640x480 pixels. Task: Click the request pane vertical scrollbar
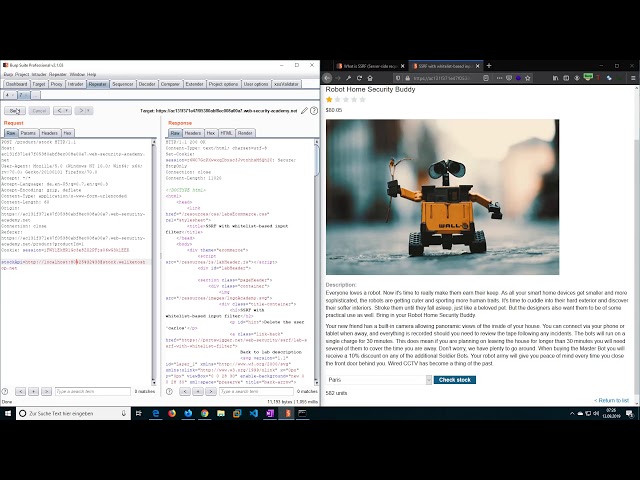click(154, 262)
